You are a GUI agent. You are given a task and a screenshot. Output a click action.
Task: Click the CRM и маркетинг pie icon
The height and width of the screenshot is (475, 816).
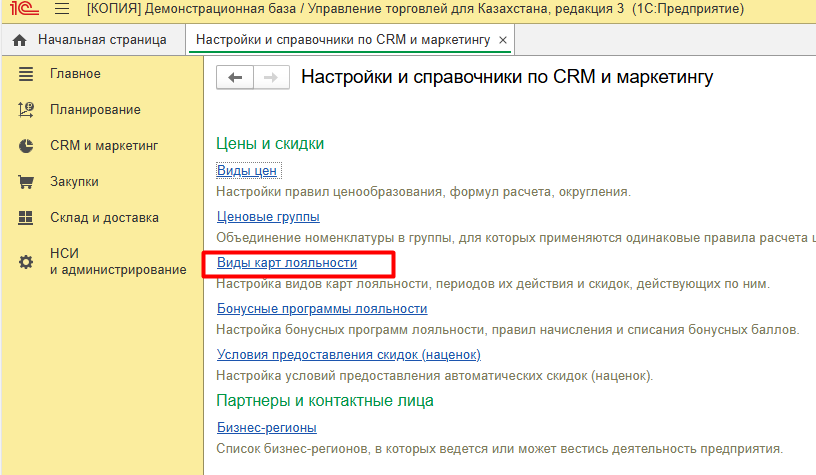point(27,146)
